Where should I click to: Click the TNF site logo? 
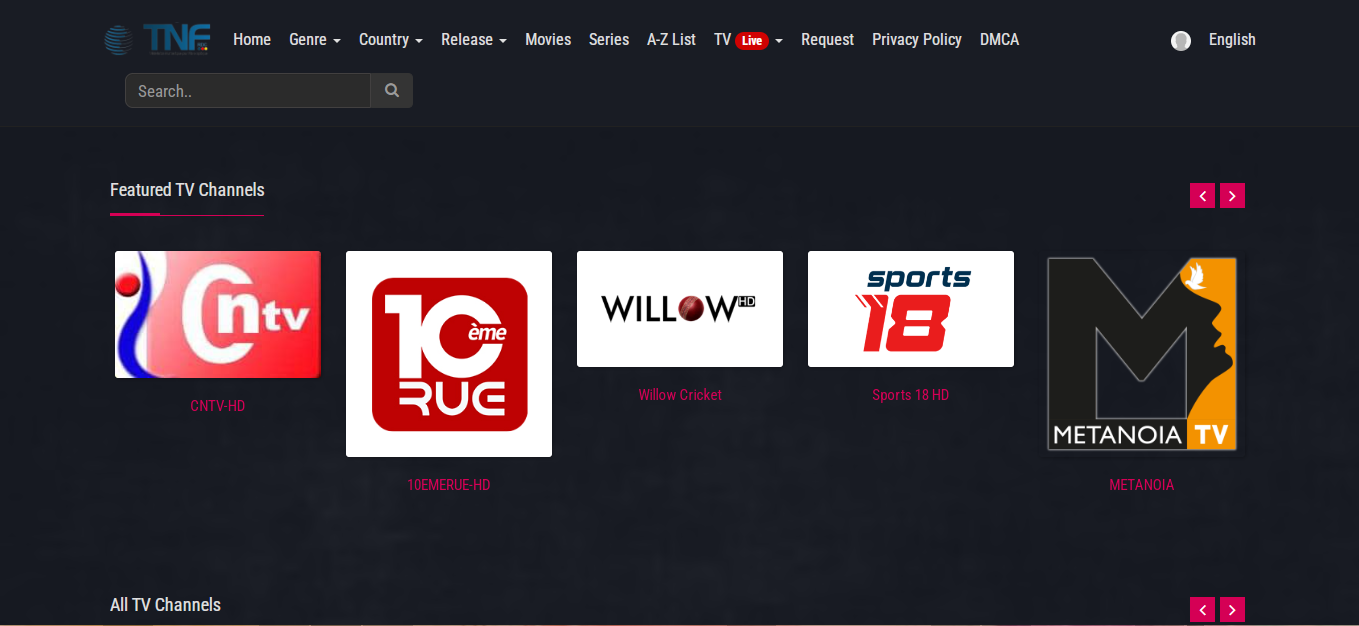click(157, 40)
